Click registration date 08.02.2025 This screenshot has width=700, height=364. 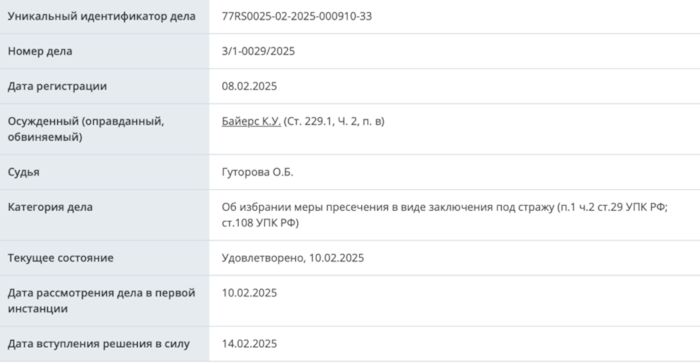249,86
